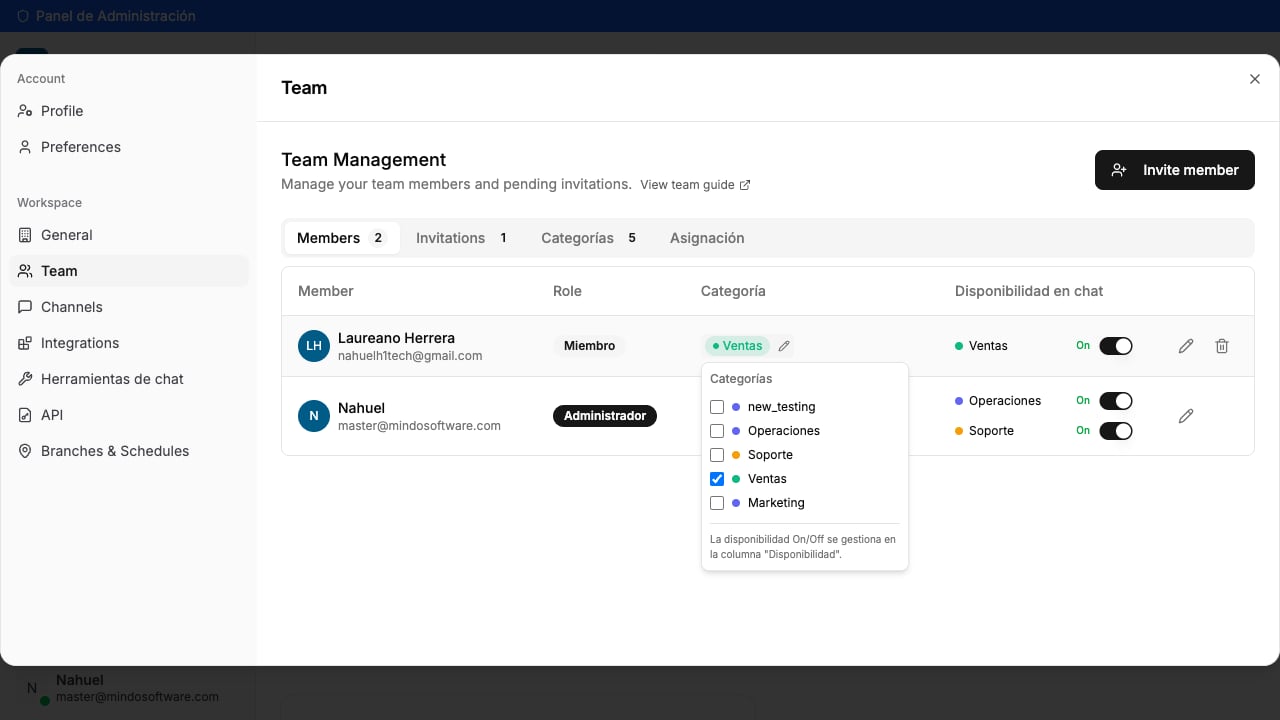Check the Soporte category checkbox
The image size is (1280, 720).
pyautogui.click(x=717, y=455)
